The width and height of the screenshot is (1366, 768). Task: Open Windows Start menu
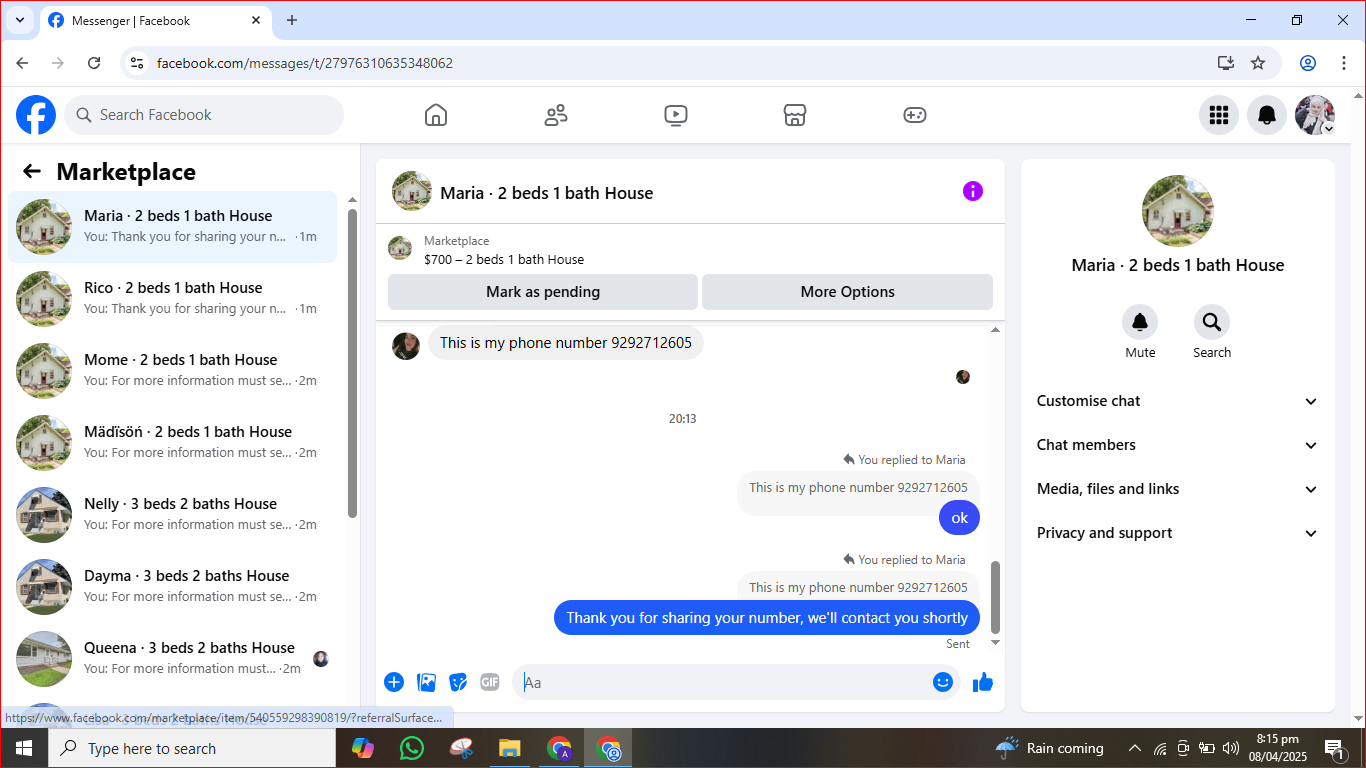point(24,748)
